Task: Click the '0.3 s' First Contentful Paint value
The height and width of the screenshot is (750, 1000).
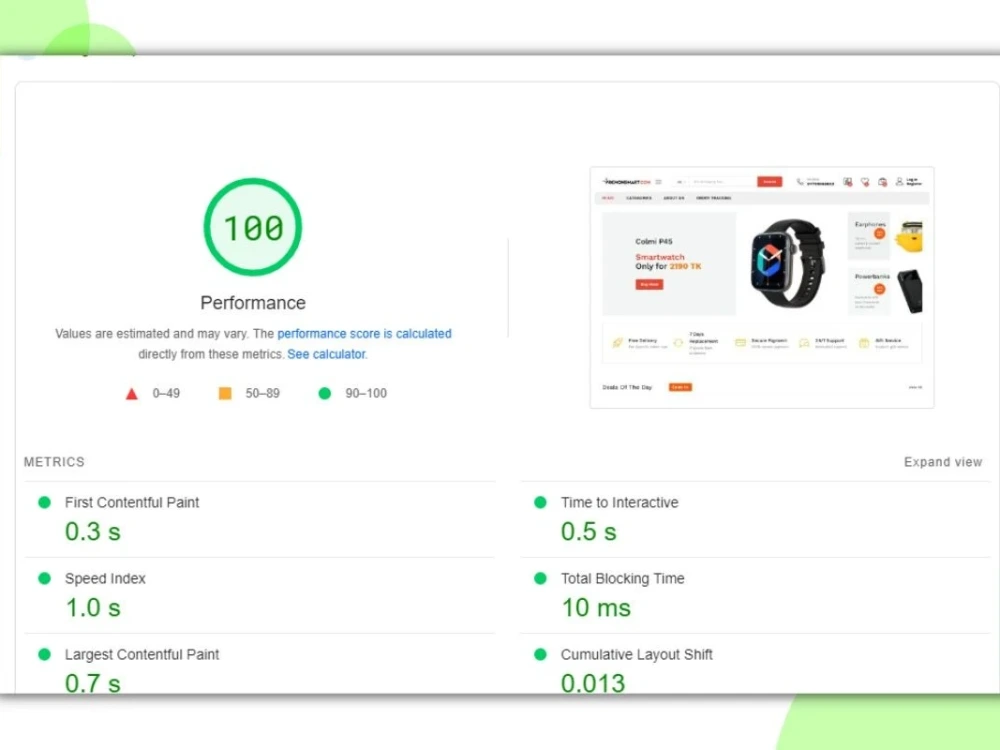Action: click(x=92, y=531)
